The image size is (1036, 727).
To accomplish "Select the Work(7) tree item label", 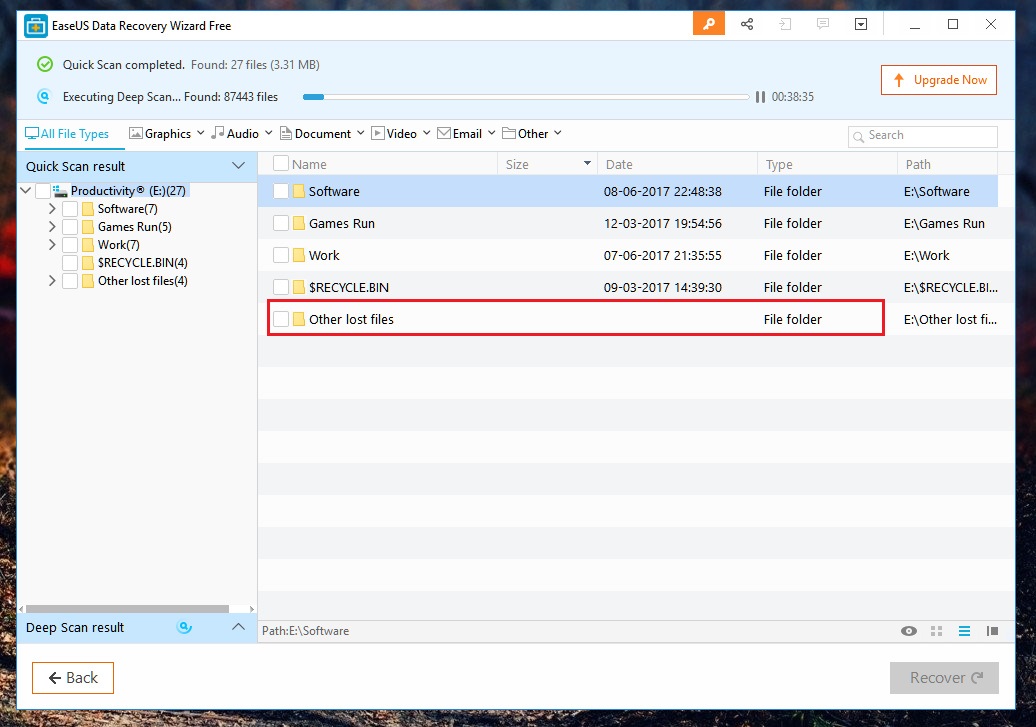I will point(119,245).
